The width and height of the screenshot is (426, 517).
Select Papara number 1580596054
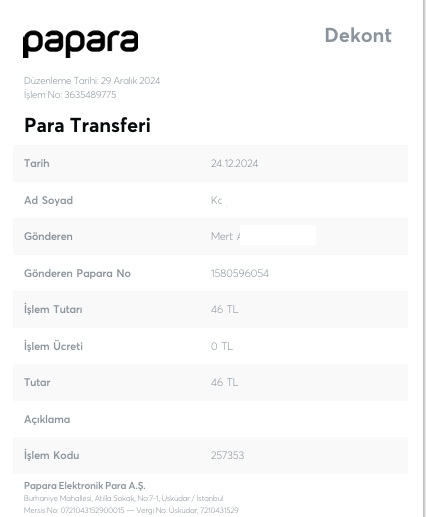240,273
